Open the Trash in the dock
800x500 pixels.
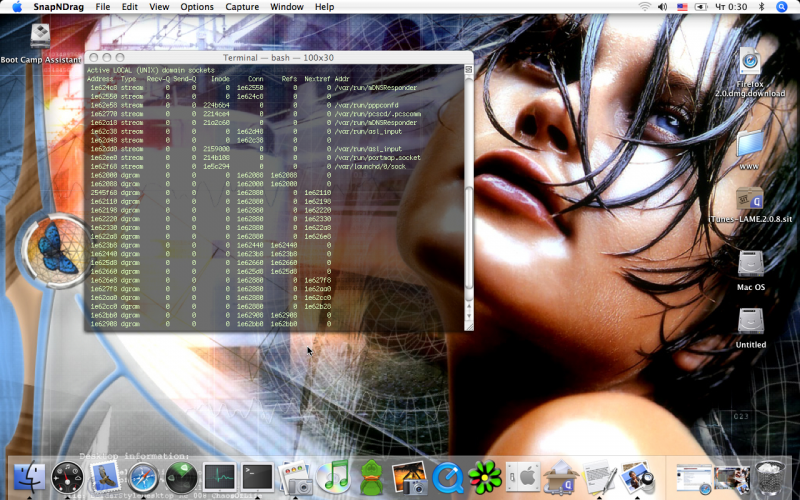point(770,477)
